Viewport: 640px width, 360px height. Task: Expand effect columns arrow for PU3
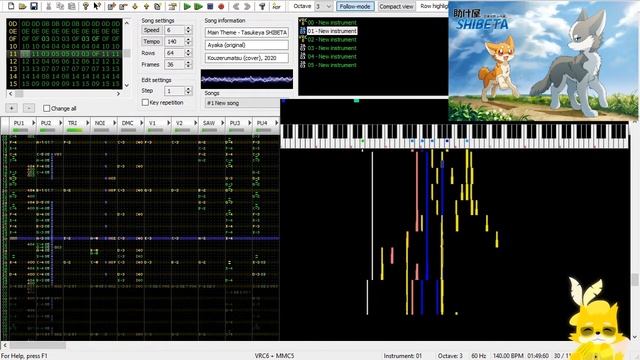pos(249,123)
